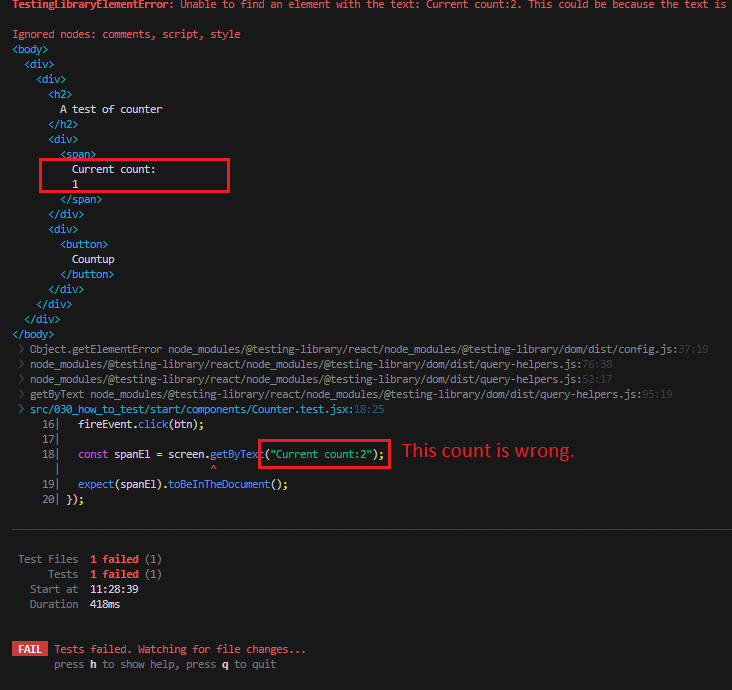Click the duration value 418ms

[105, 605]
